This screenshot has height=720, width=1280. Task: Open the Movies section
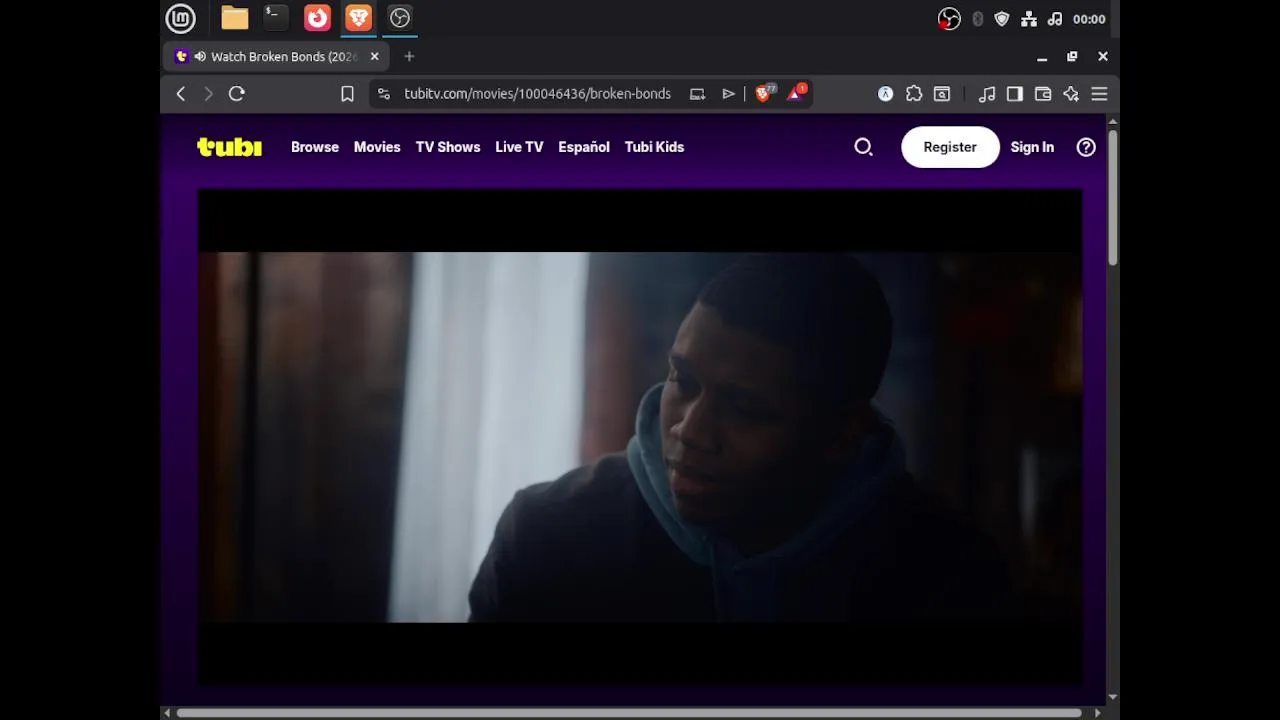(377, 147)
